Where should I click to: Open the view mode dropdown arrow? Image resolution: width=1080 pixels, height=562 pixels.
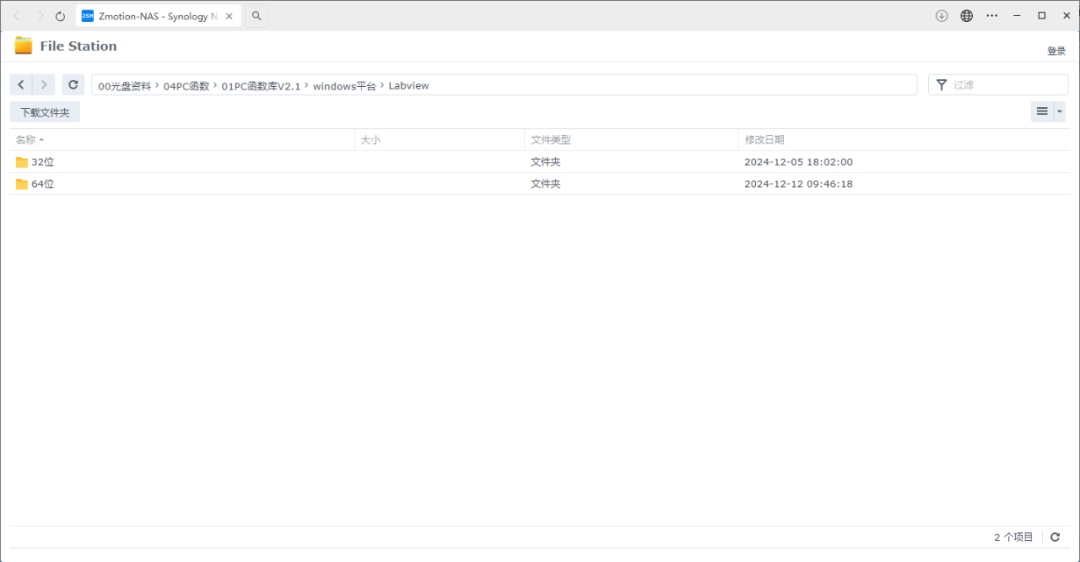tap(1059, 112)
